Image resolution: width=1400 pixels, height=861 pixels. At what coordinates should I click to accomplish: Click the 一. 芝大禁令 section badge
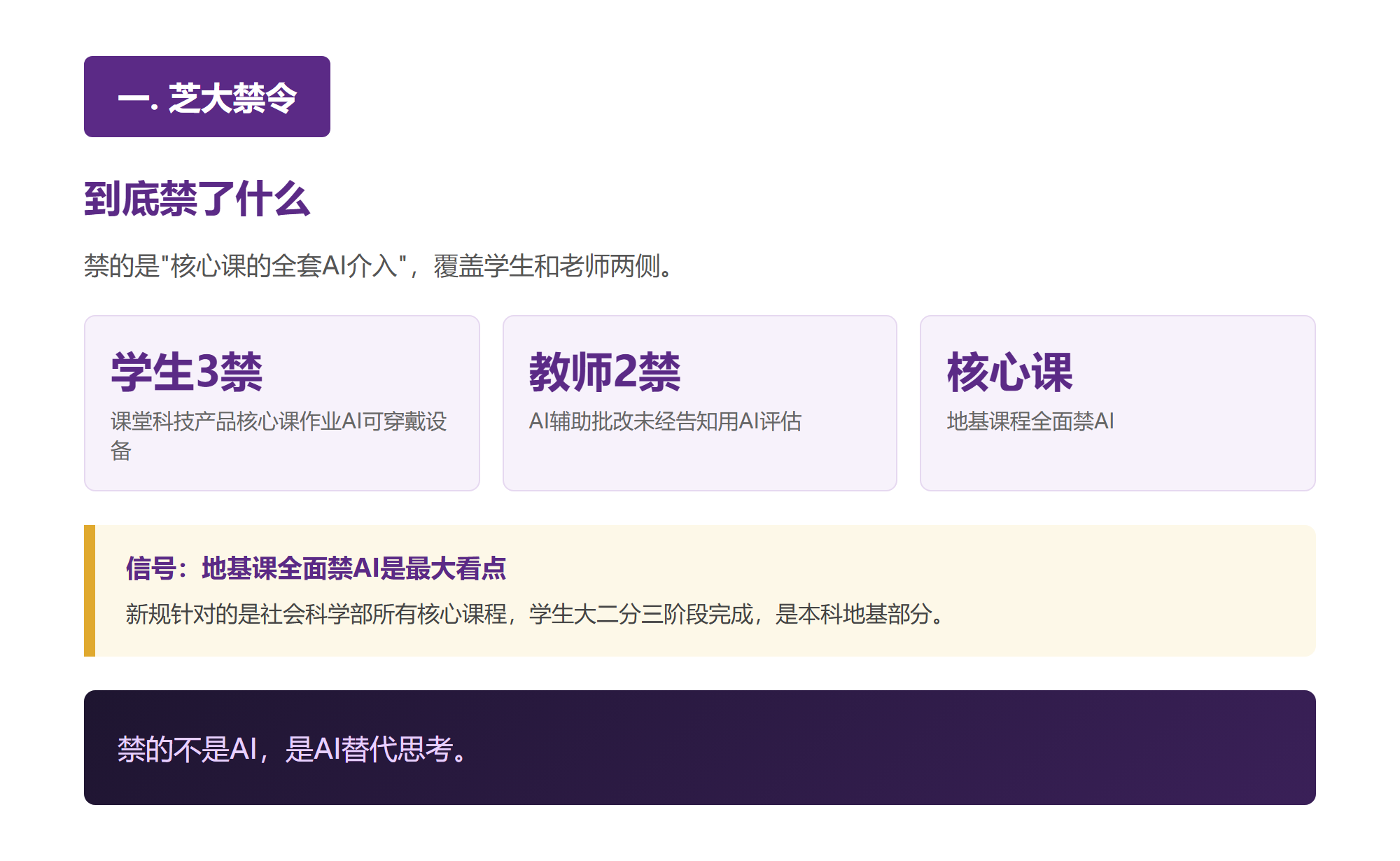pyautogui.click(x=207, y=97)
